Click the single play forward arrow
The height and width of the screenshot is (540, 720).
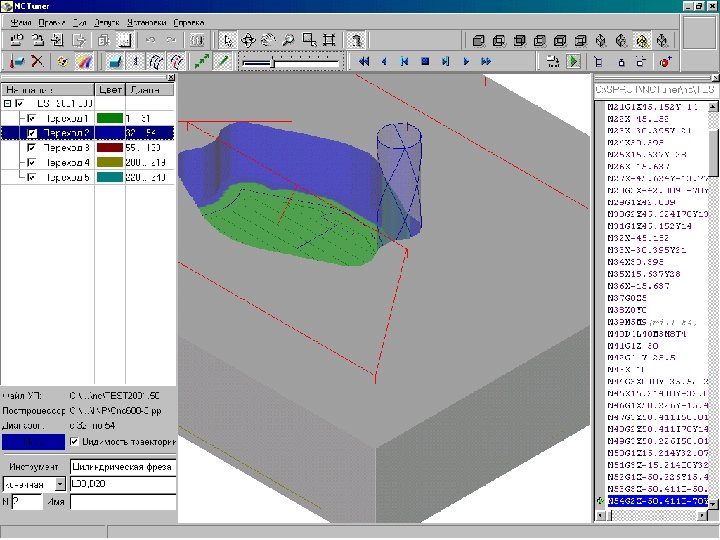coord(464,62)
